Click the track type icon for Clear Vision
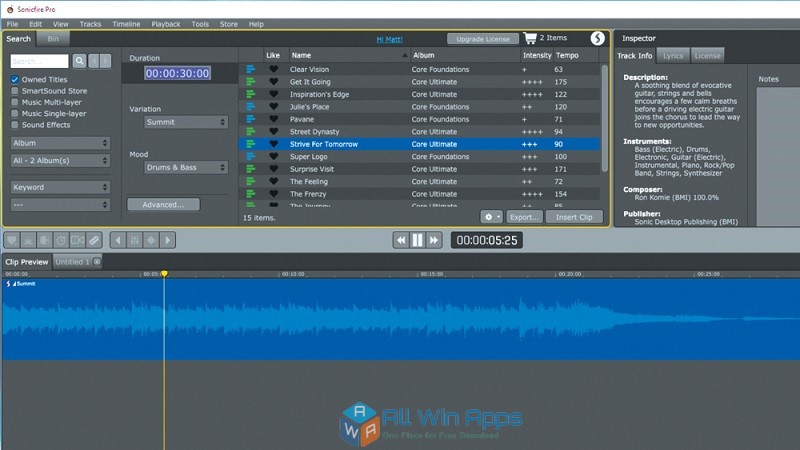 251,69
